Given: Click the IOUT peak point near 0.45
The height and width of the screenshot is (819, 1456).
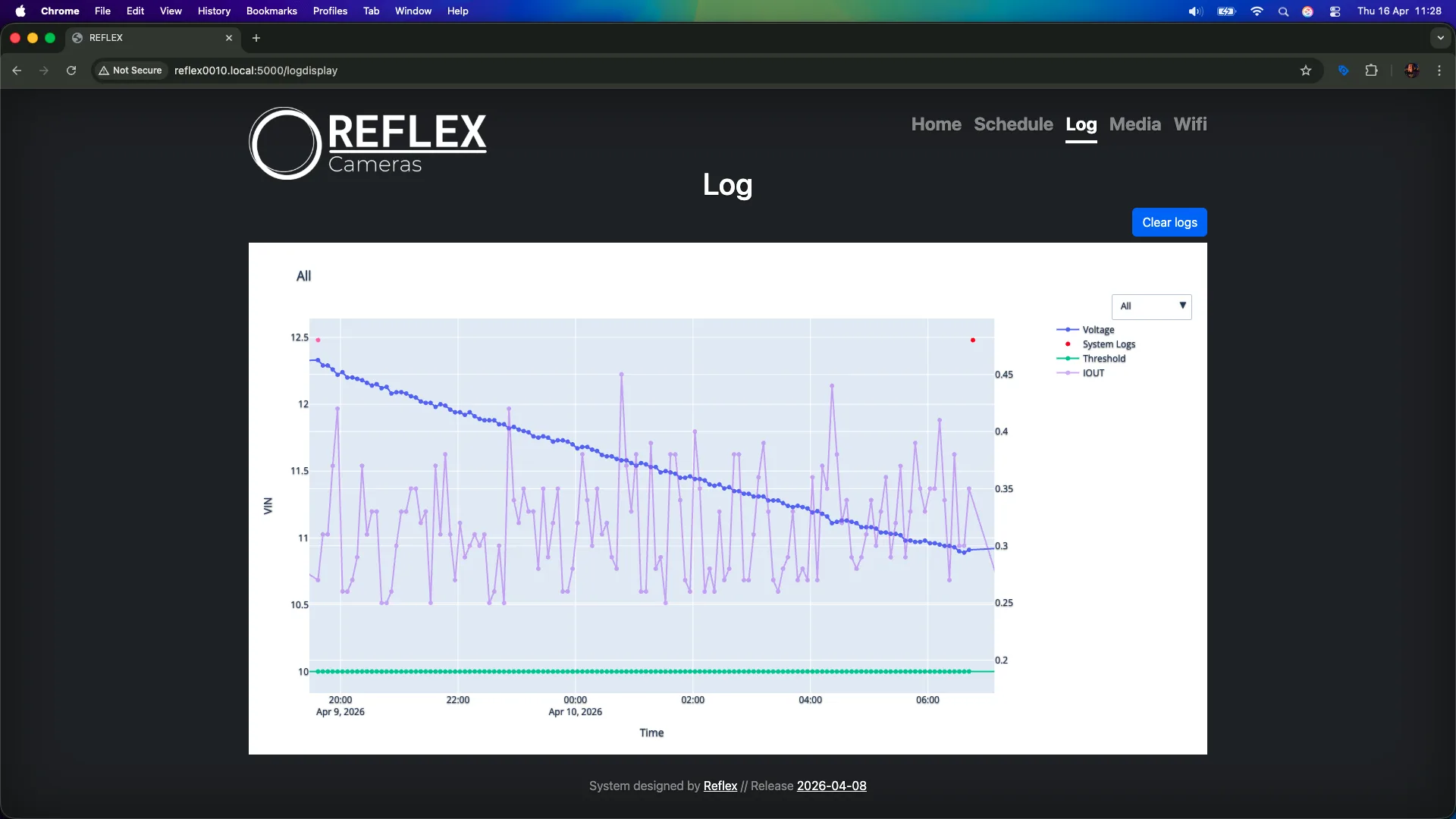Looking at the screenshot, I should (x=621, y=375).
